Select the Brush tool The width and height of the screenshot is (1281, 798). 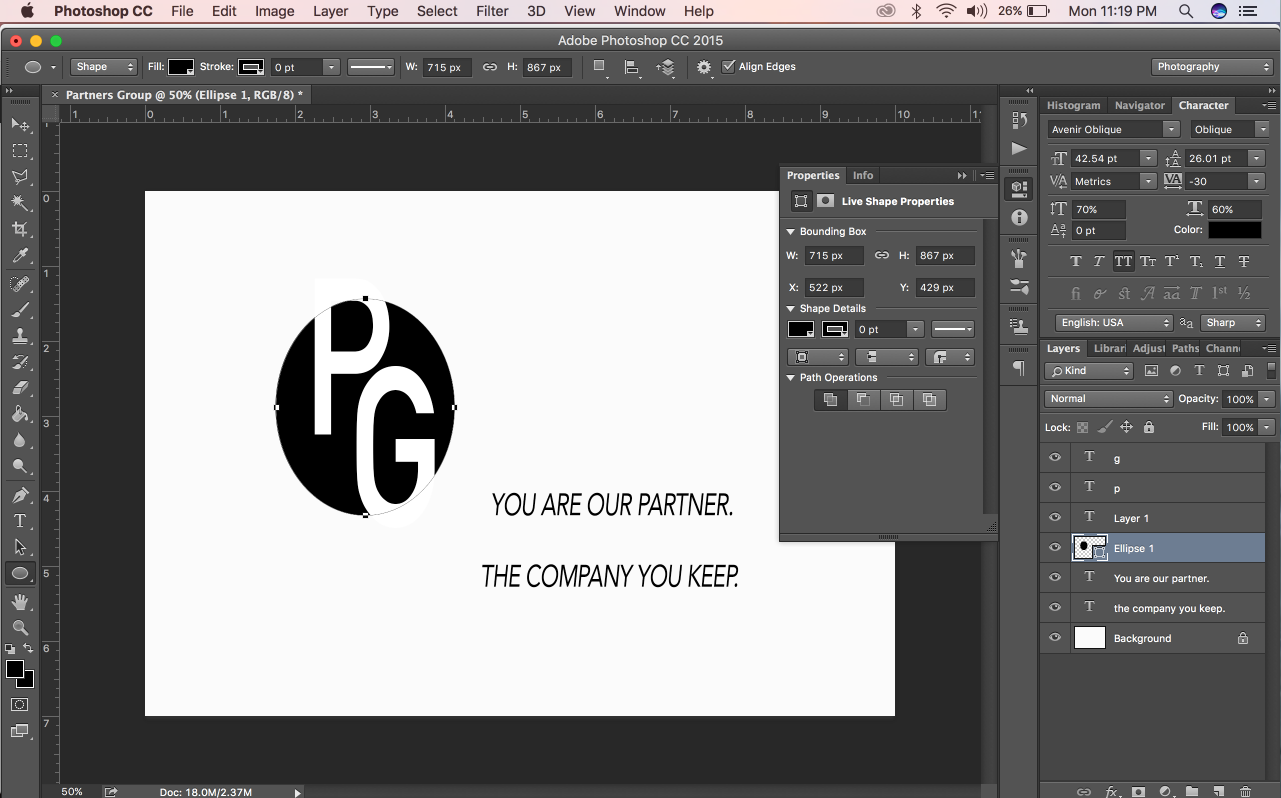[x=20, y=310]
